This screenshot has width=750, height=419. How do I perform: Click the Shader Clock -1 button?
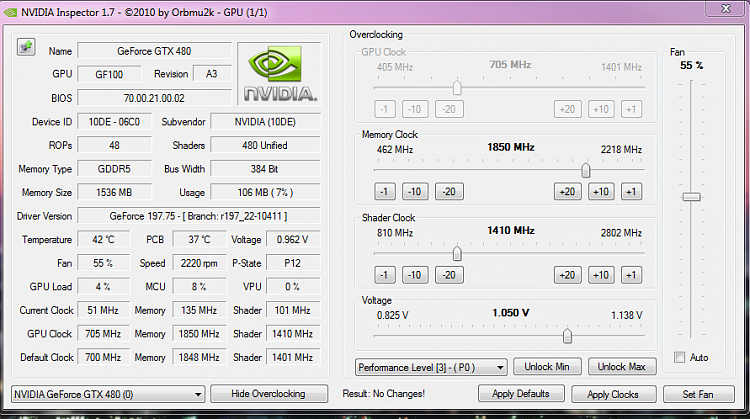point(385,275)
